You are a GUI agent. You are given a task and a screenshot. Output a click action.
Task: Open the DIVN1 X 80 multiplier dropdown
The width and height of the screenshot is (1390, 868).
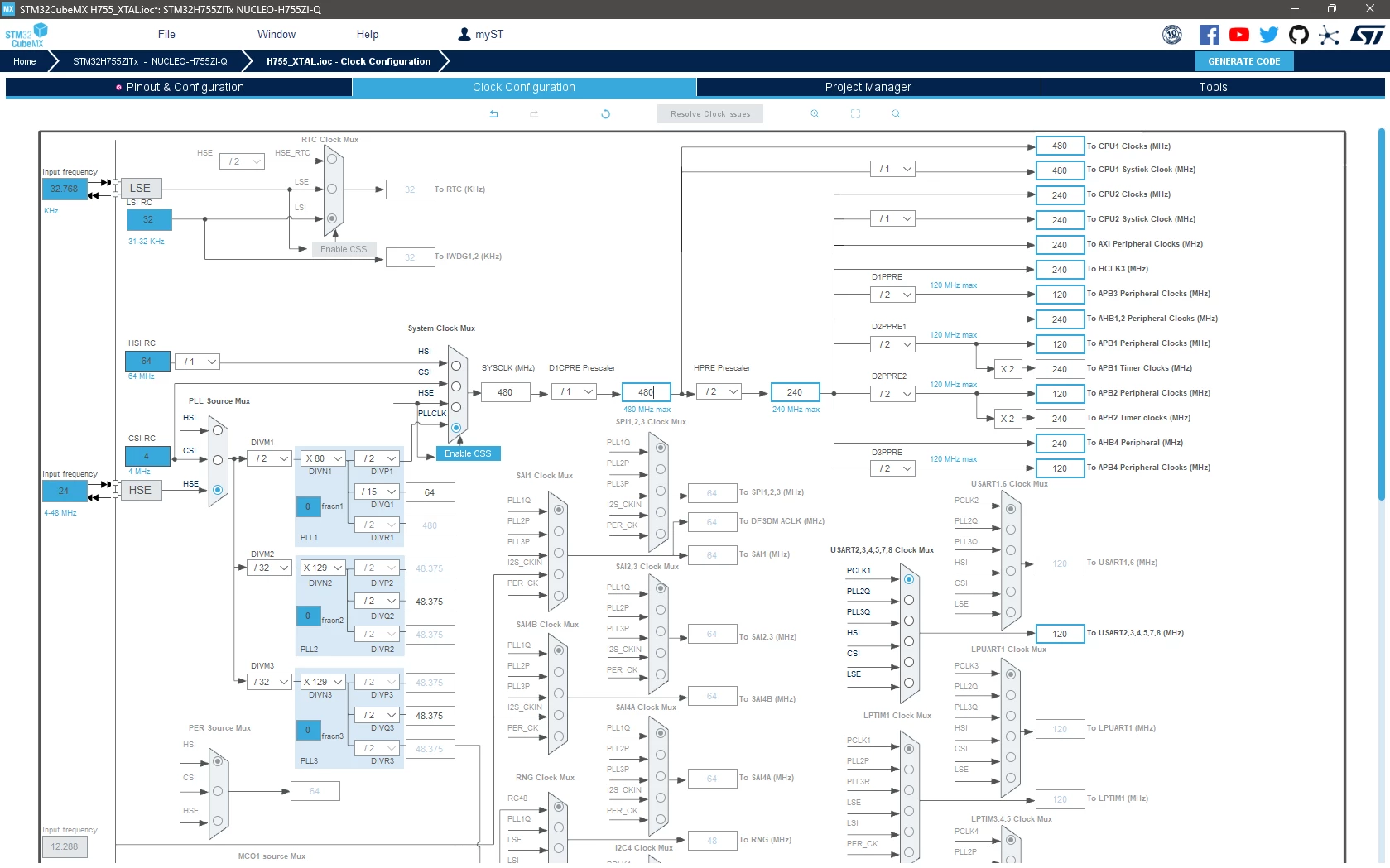pyautogui.click(x=323, y=458)
